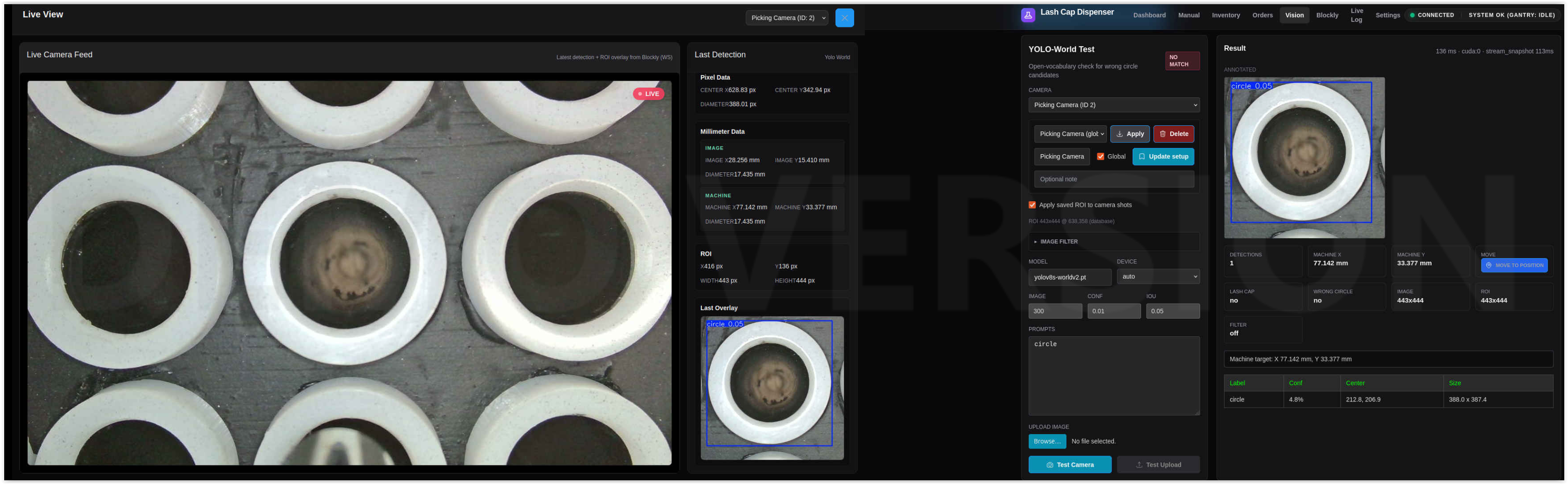Click the Lash Cap Dispenser logo icon
The width and height of the screenshot is (1568, 484).
pos(1027,15)
